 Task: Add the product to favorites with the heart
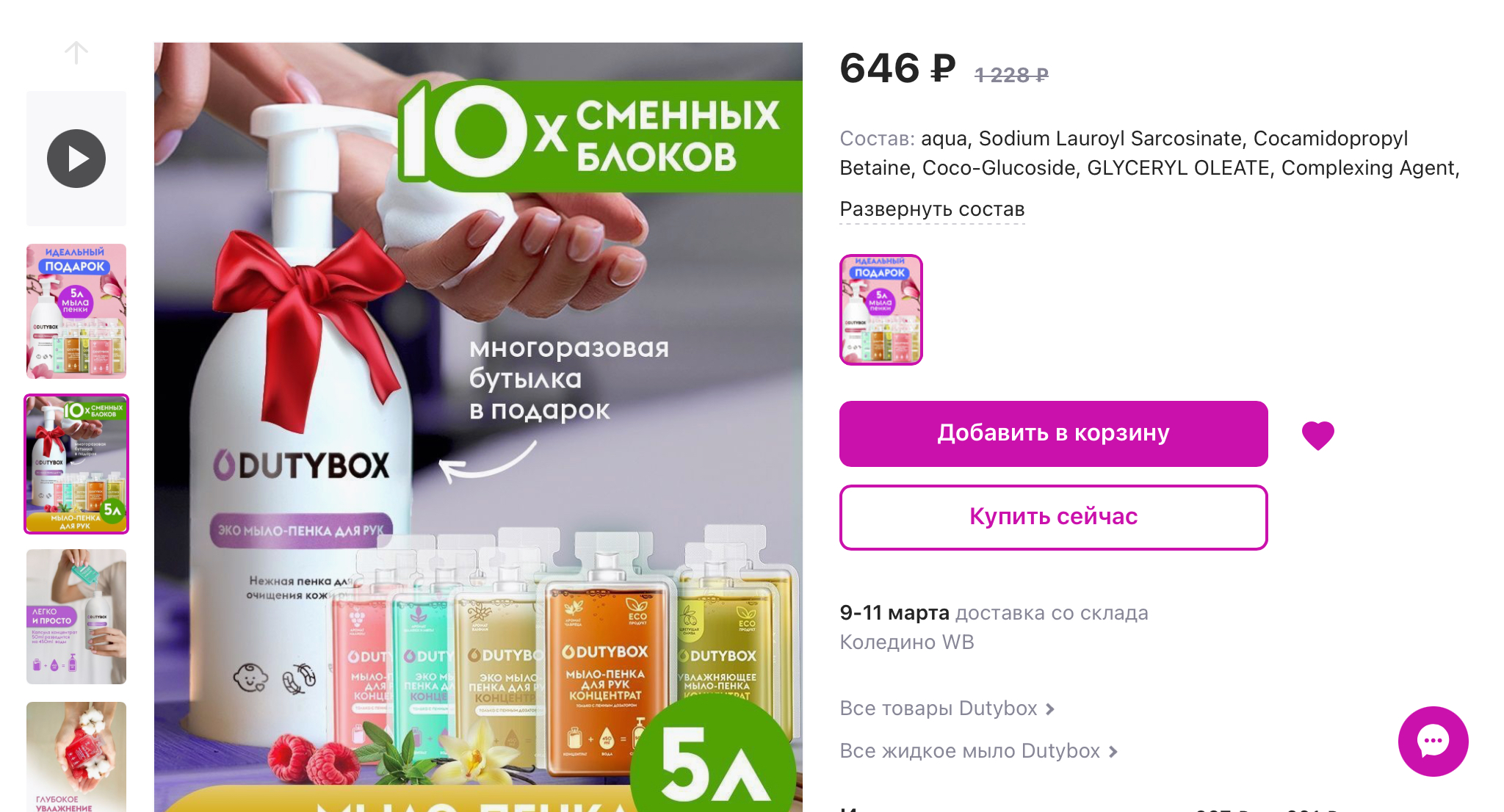1318,435
